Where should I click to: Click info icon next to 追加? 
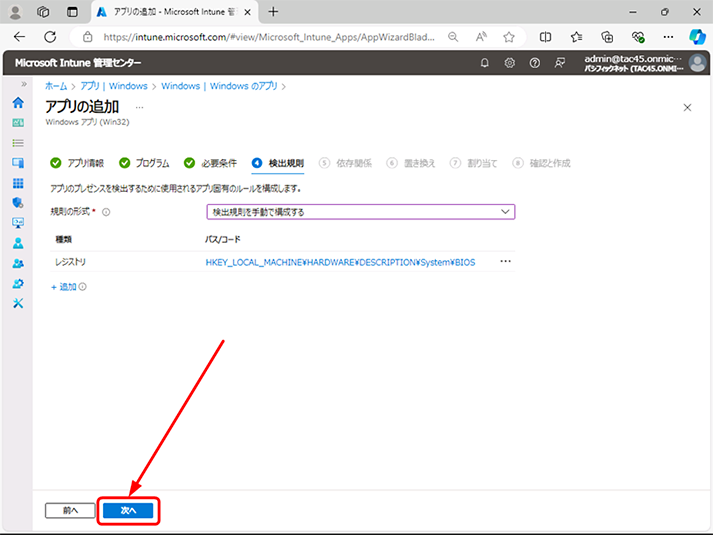pos(82,287)
